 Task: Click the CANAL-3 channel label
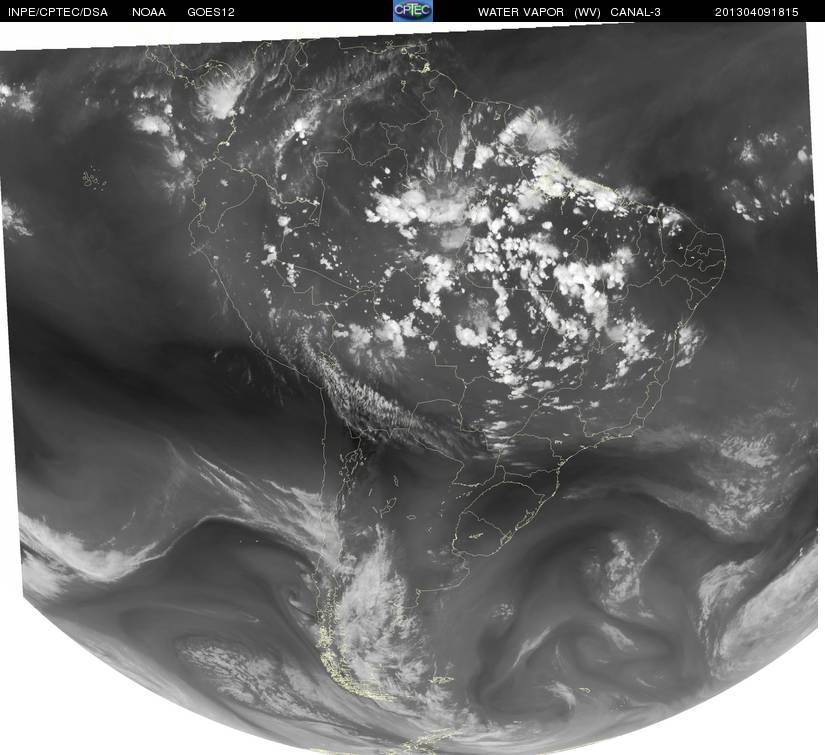pos(636,12)
